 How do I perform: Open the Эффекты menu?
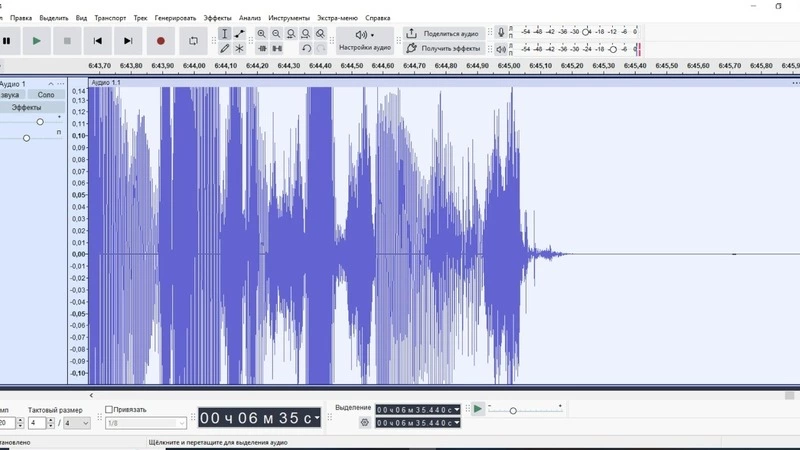click(216, 18)
